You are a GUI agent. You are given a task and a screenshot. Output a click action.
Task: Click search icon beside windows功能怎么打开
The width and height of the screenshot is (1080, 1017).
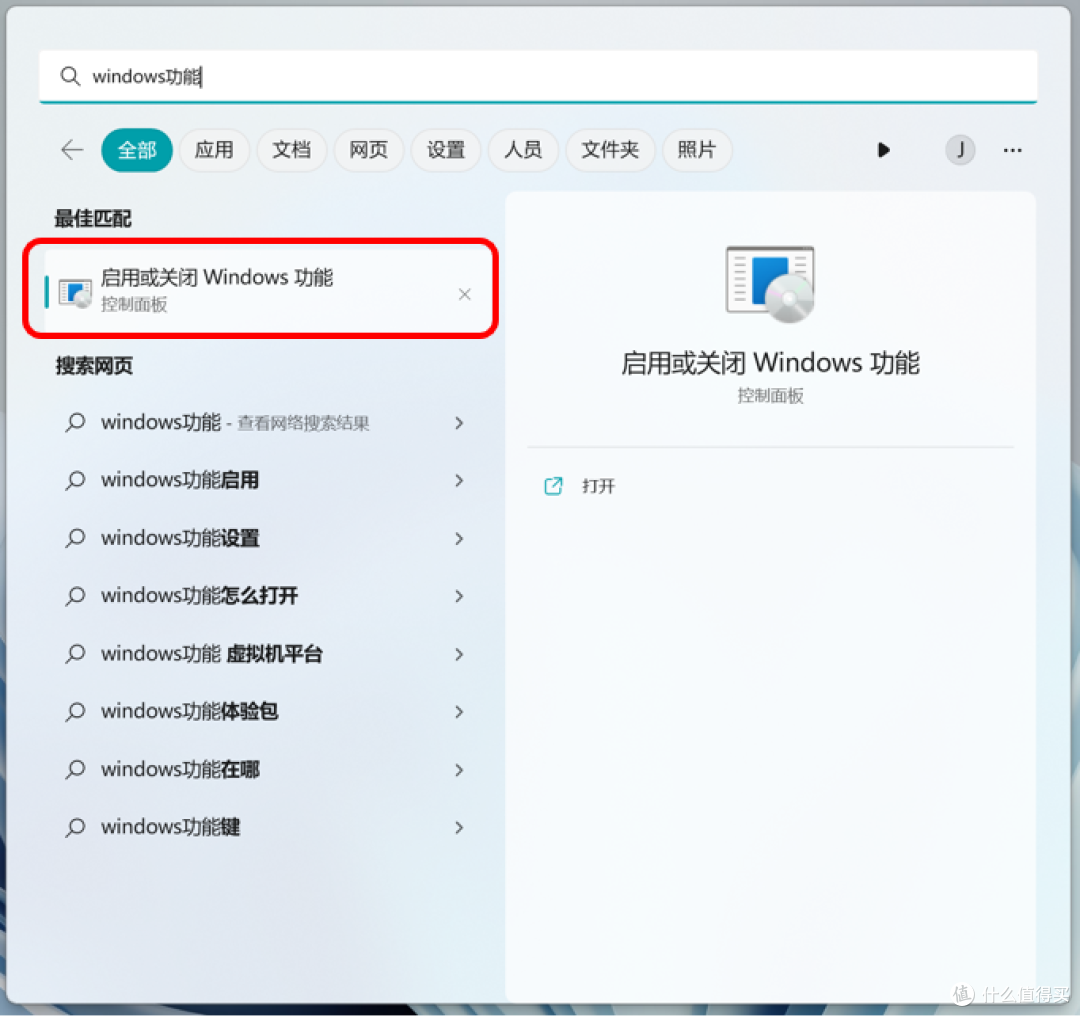[75, 596]
